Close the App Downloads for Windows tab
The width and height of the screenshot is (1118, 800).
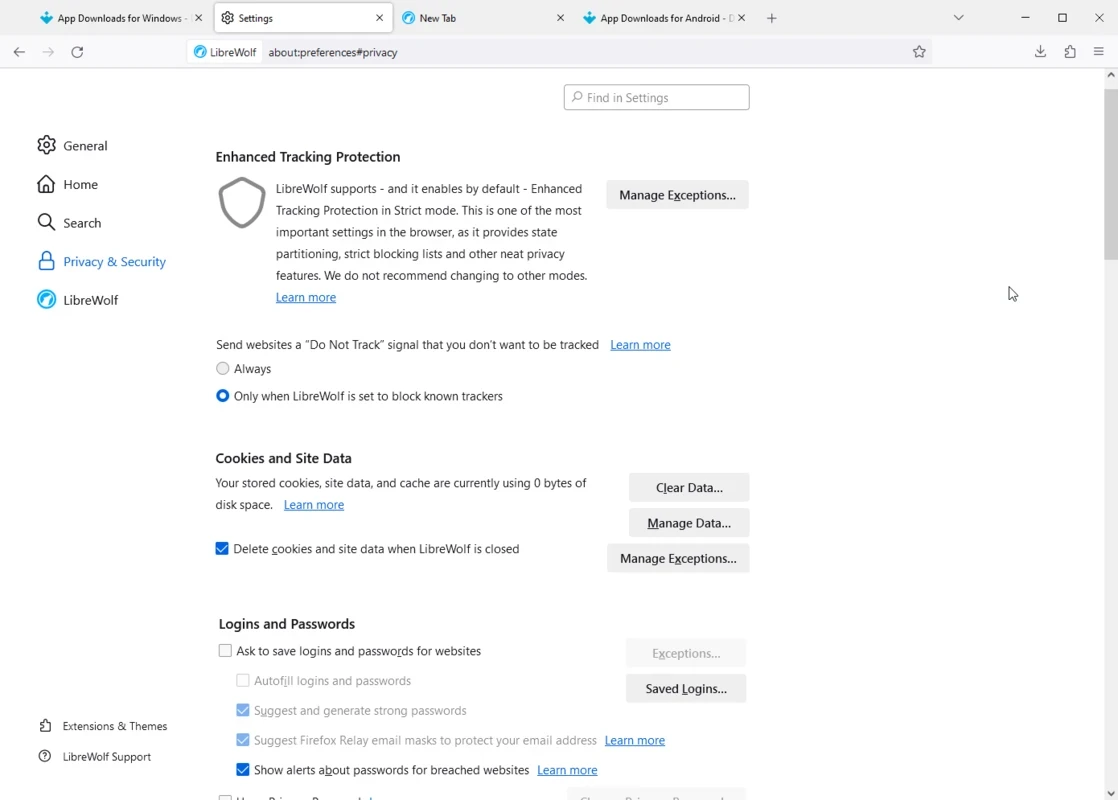(x=199, y=19)
